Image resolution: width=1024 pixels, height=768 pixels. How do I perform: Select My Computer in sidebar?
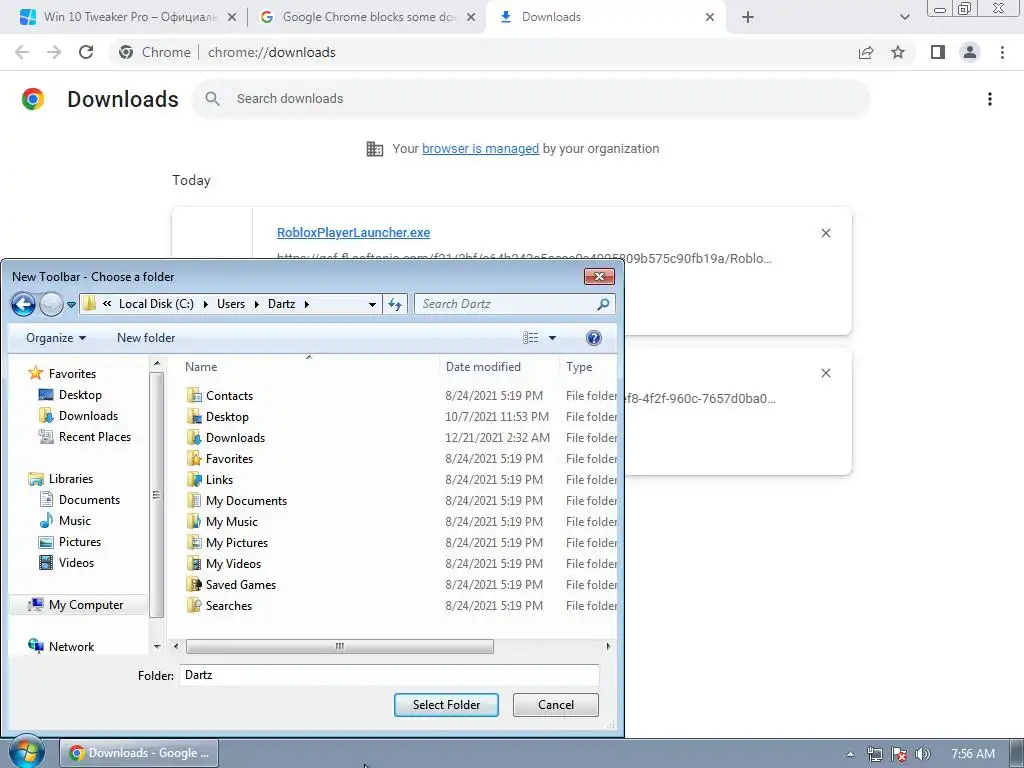76,605
